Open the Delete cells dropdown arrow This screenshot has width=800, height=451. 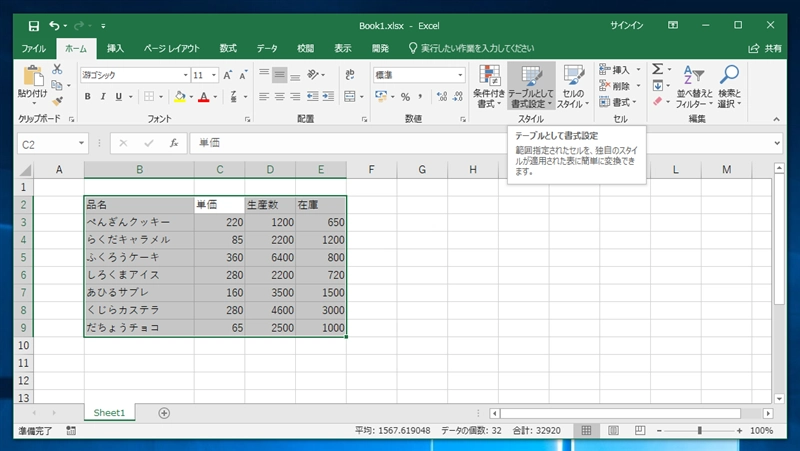(638, 86)
